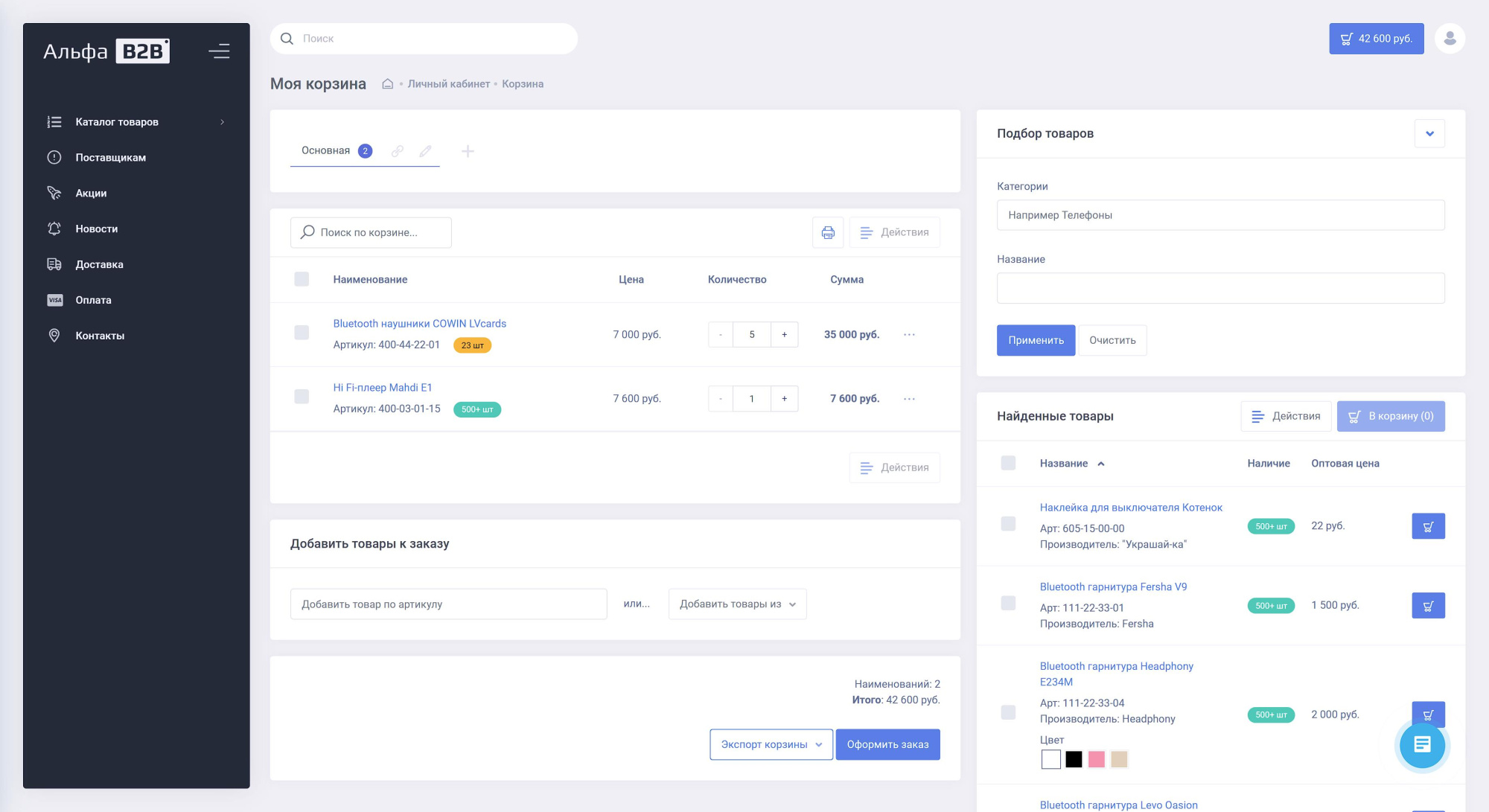
Task: Select the pink color swatch
Action: click(x=1096, y=759)
